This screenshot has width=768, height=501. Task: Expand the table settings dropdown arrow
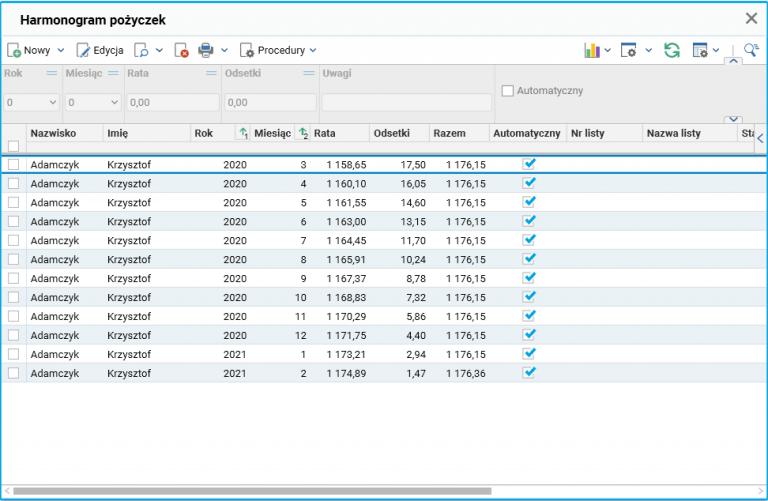coord(716,50)
